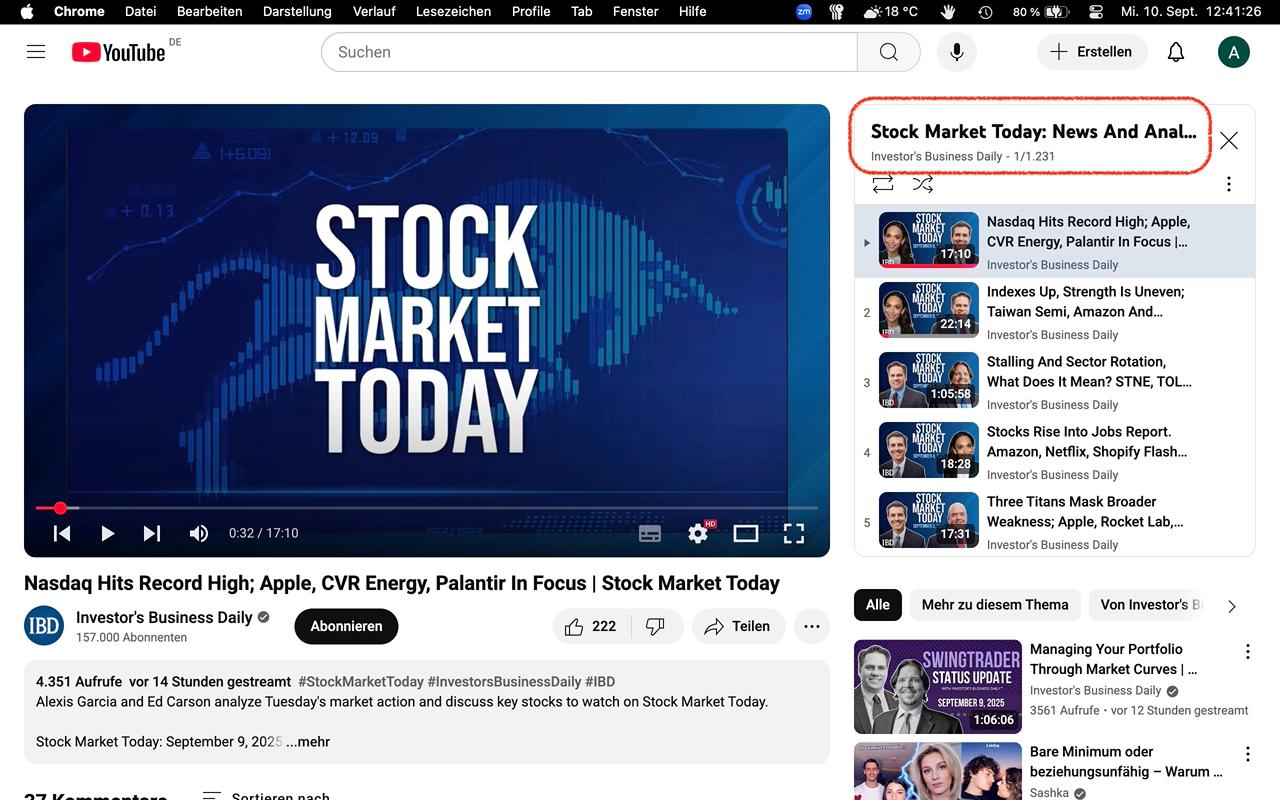Open the YouTube hamburger guide menu
This screenshot has width=1280, height=800.
pos(36,52)
